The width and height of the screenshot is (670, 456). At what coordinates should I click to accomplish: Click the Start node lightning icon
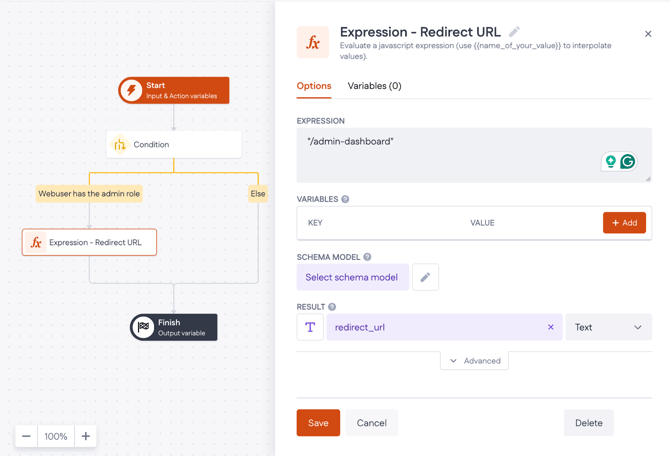click(131, 90)
